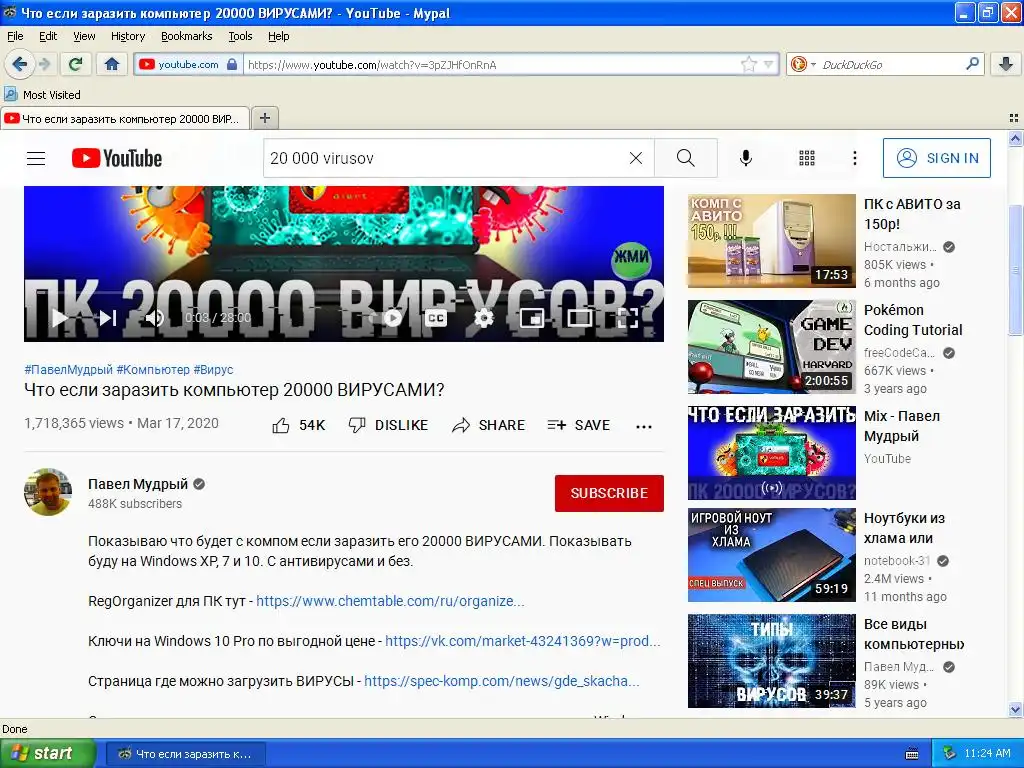Clear the YouTube search query

635,158
